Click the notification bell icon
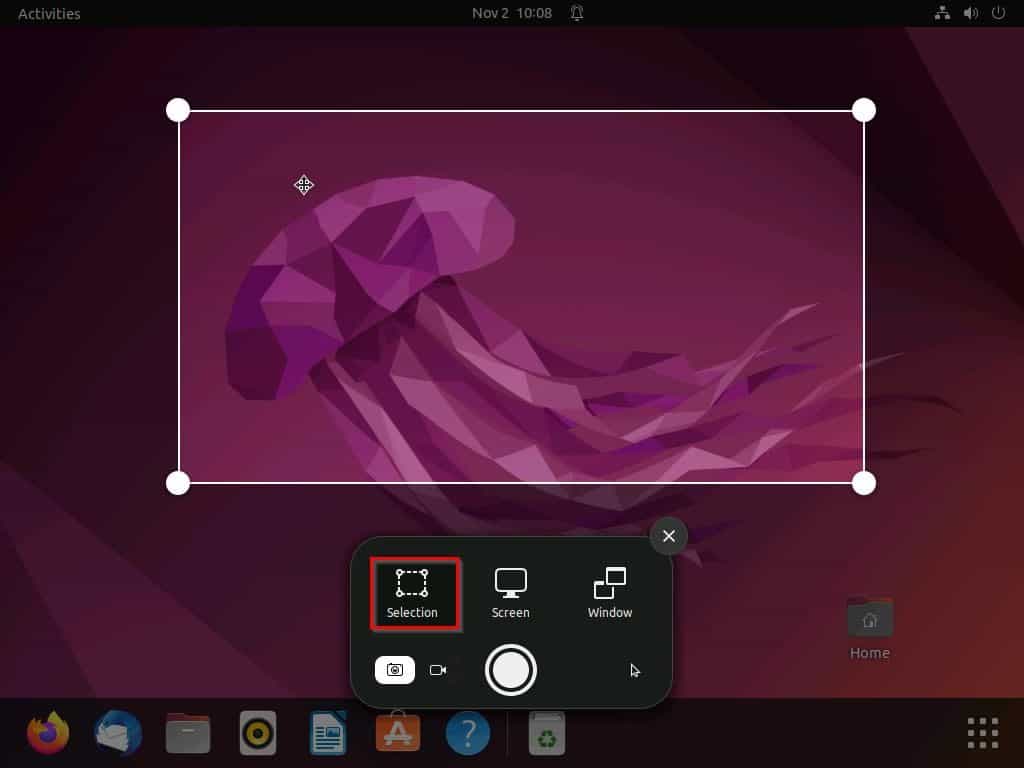1024x768 pixels. click(x=577, y=13)
